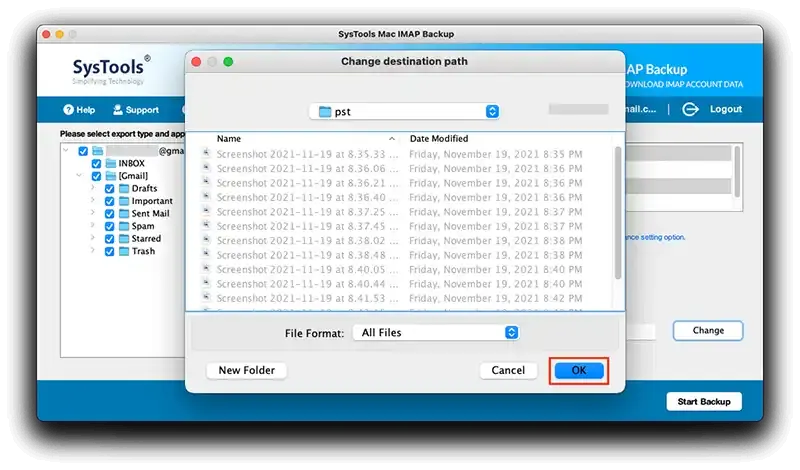Select the INBOX folder icon
800x470 pixels.
point(111,163)
